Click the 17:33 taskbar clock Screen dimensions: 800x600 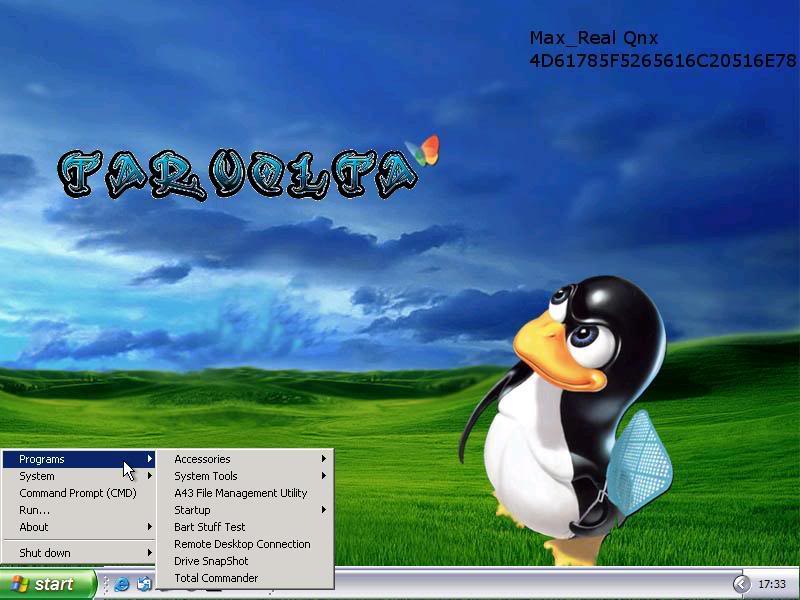[x=772, y=584]
